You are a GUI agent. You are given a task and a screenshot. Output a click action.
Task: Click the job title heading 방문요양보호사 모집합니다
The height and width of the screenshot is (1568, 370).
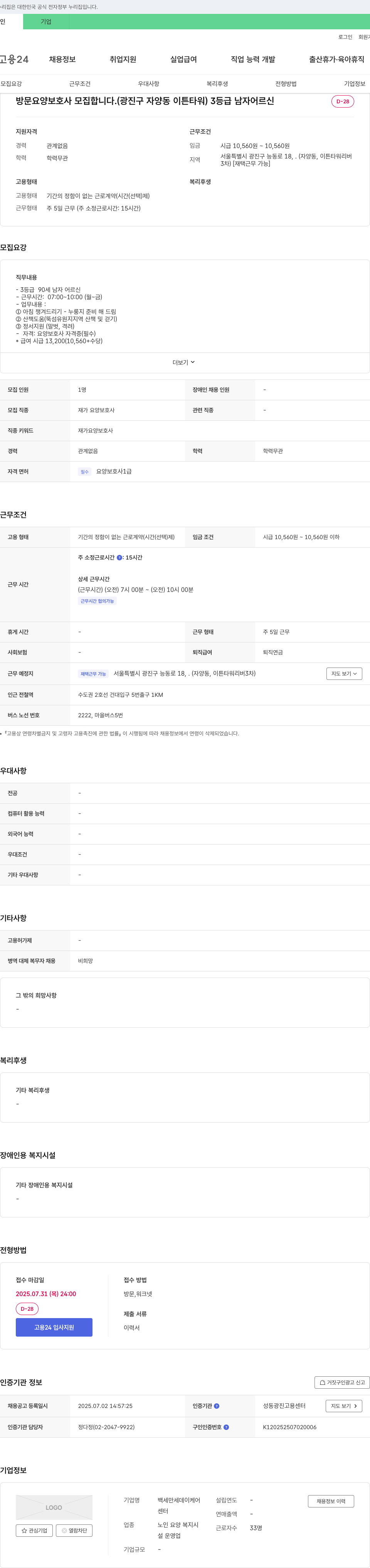pyautogui.click(x=145, y=101)
